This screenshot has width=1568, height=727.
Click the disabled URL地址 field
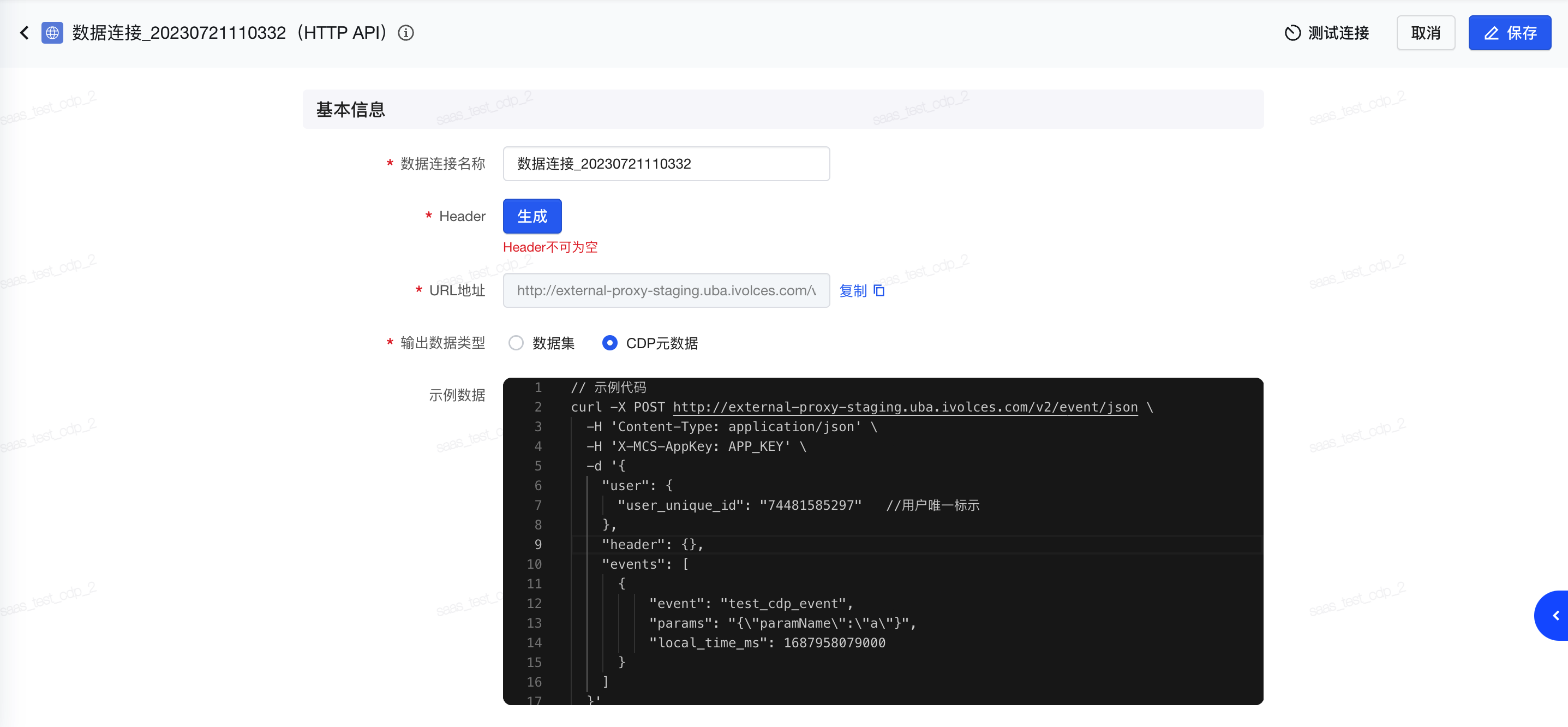(666, 290)
